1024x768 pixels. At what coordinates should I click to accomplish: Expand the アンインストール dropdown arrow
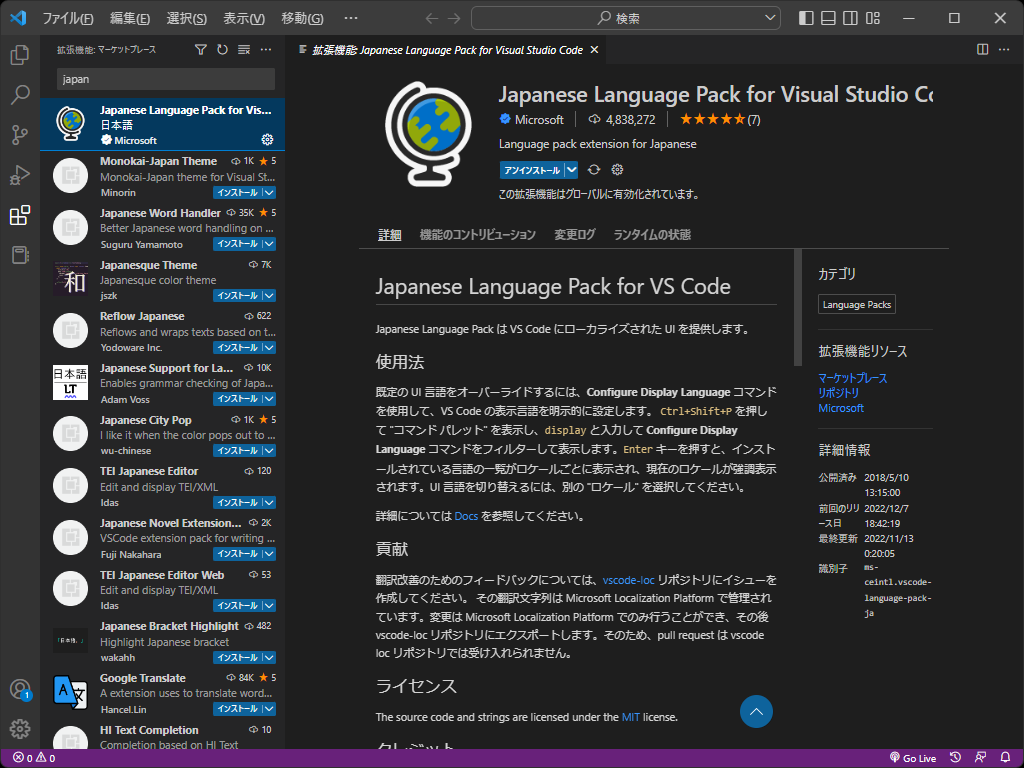point(571,170)
